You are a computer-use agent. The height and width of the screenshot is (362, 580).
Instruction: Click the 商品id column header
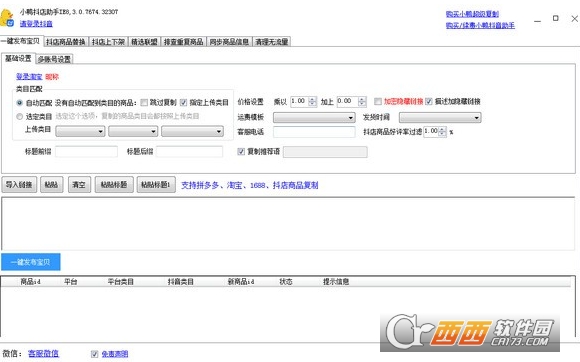tap(30, 282)
